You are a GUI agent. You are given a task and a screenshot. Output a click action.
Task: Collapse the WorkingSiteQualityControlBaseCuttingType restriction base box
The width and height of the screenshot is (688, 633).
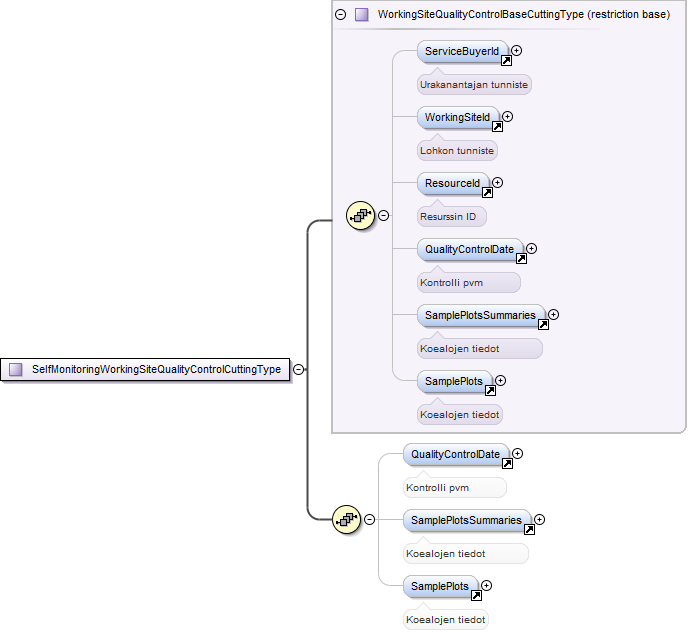pyautogui.click(x=340, y=14)
